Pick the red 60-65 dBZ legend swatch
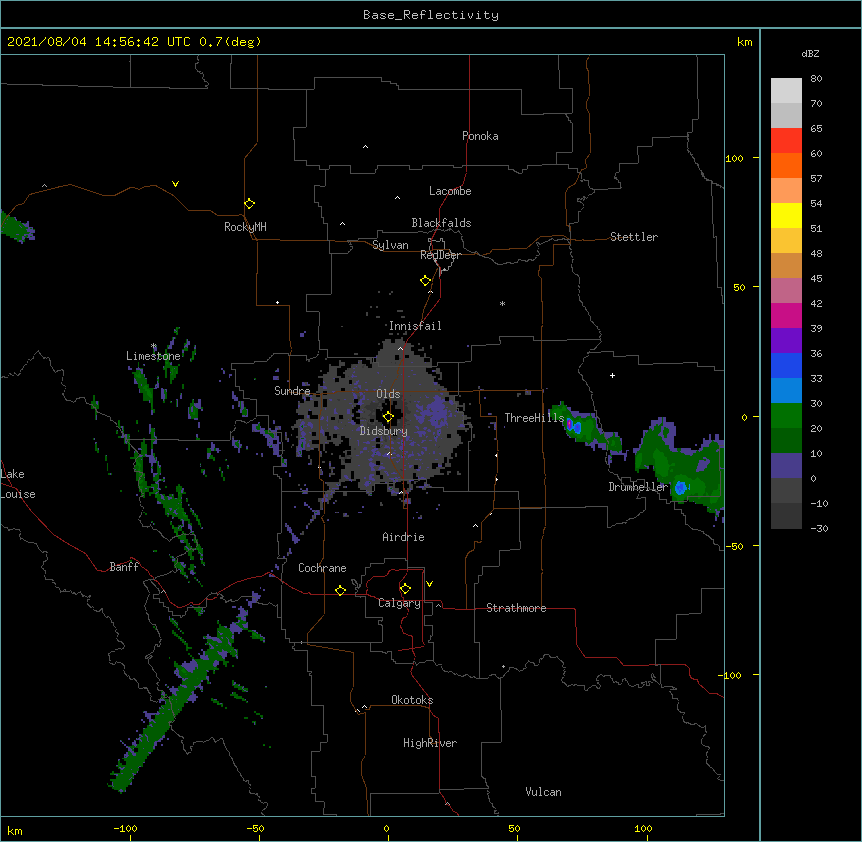Image resolution: width=862 pixels, height=842 pixels. (x=786, y=141)
